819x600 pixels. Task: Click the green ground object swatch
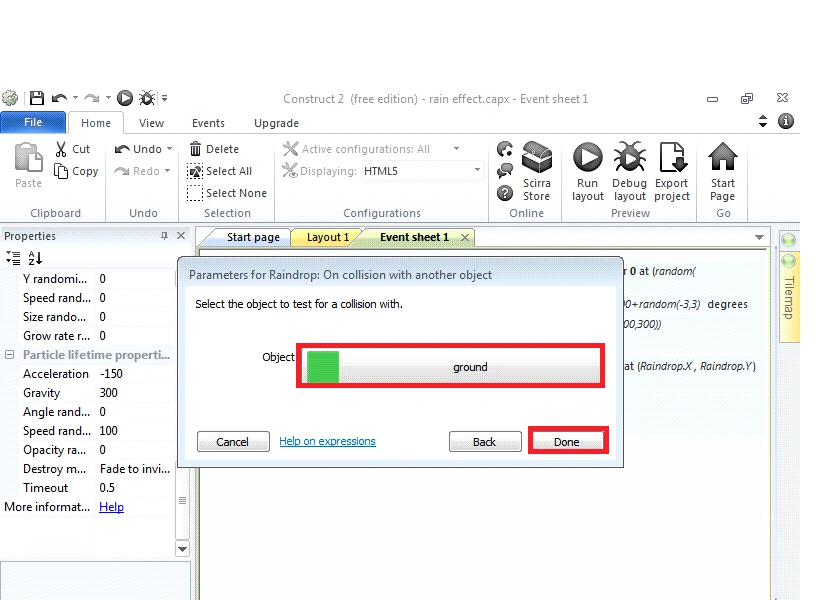[x=323, y=367]
